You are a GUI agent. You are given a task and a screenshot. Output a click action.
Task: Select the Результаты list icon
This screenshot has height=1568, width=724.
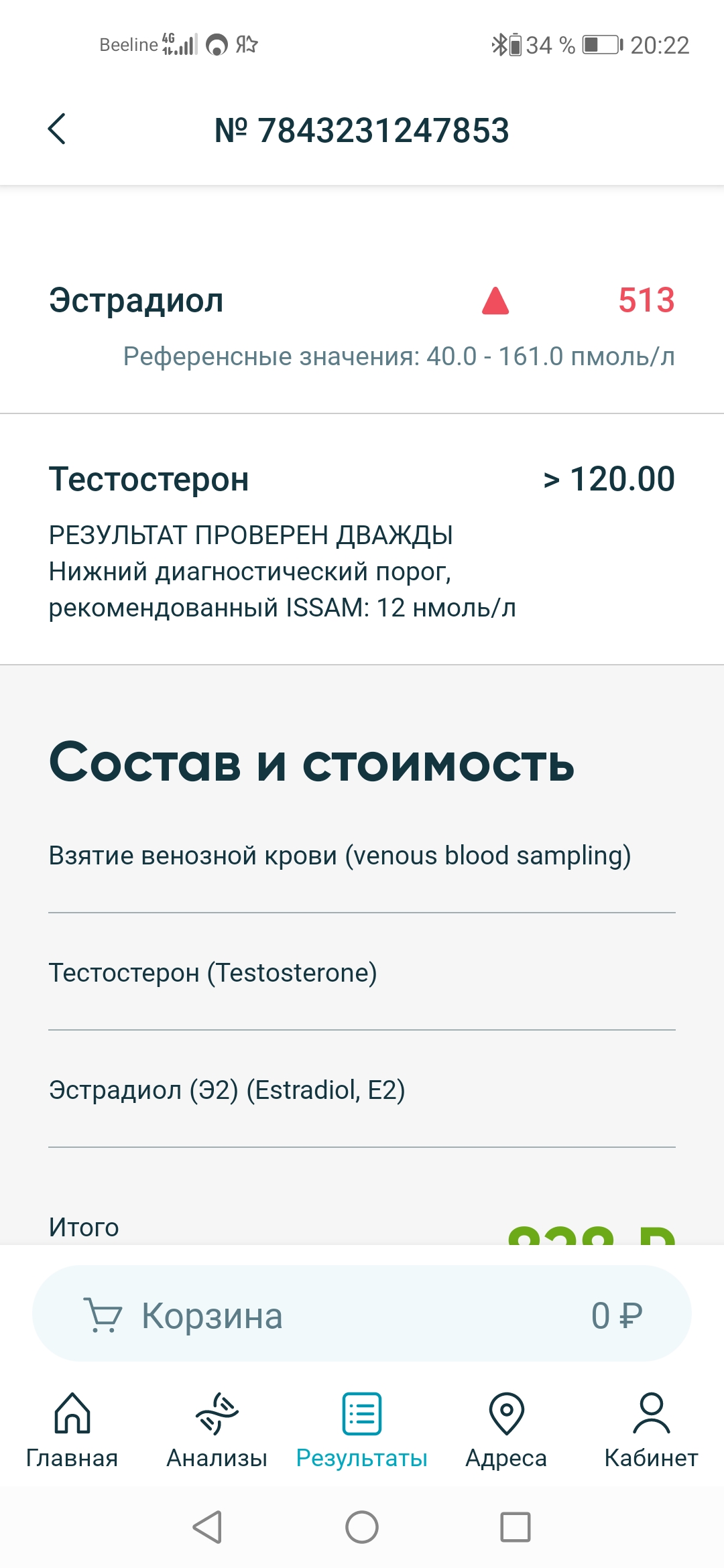click(x=362, y=1414)
